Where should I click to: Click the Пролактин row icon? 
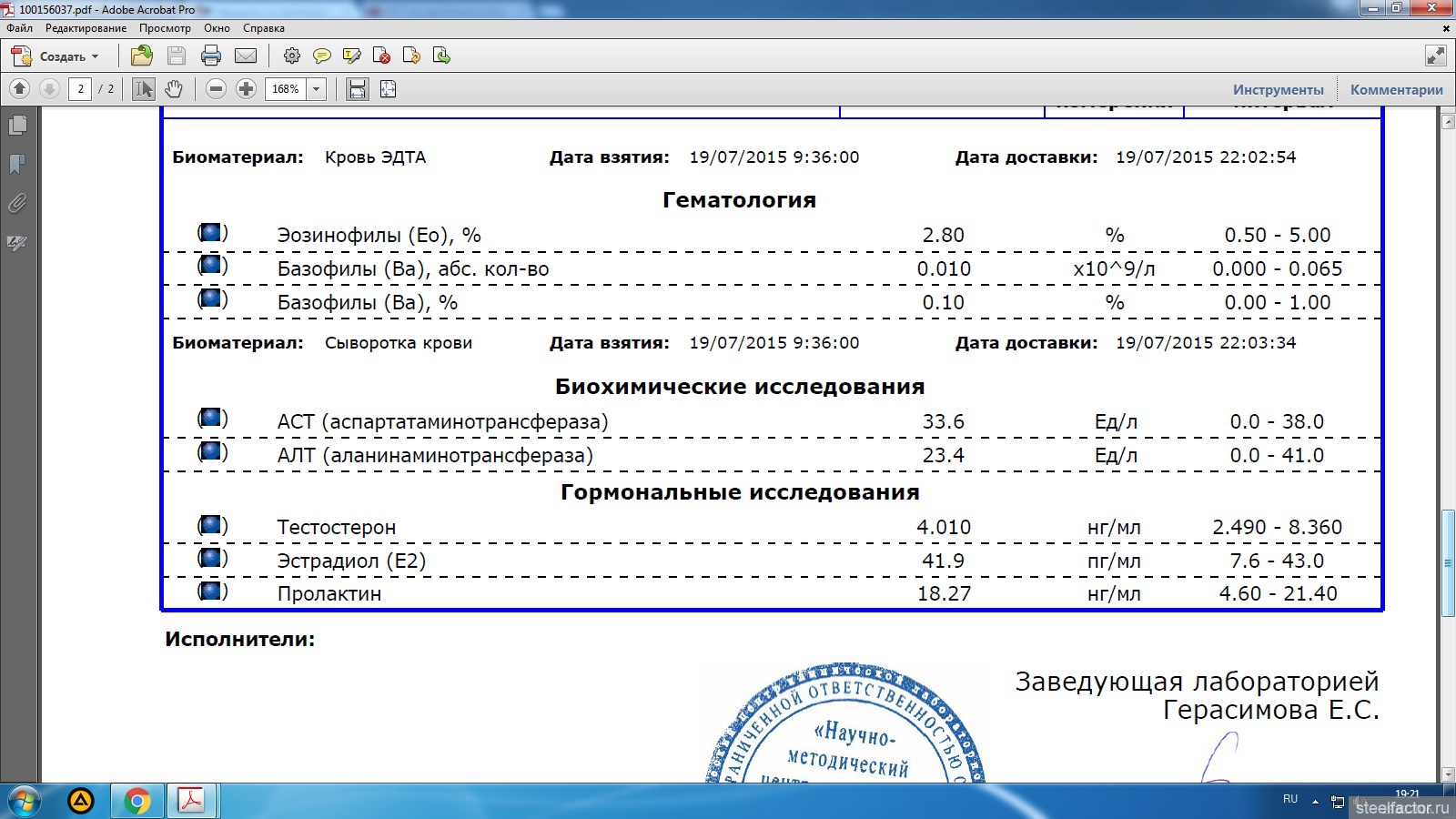(212, 591)
